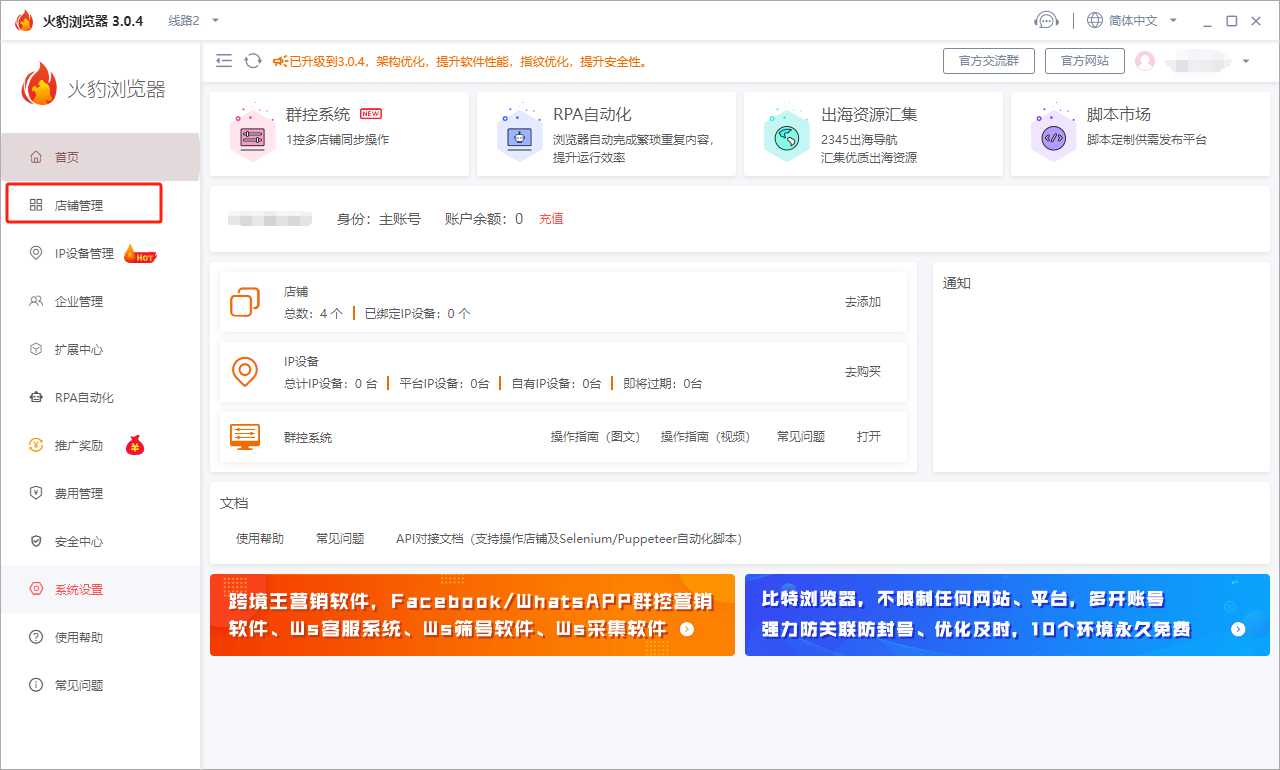The image size is (1280, 770).
Task: Open the online customer service chat
Action: [x=1046, y=18]
